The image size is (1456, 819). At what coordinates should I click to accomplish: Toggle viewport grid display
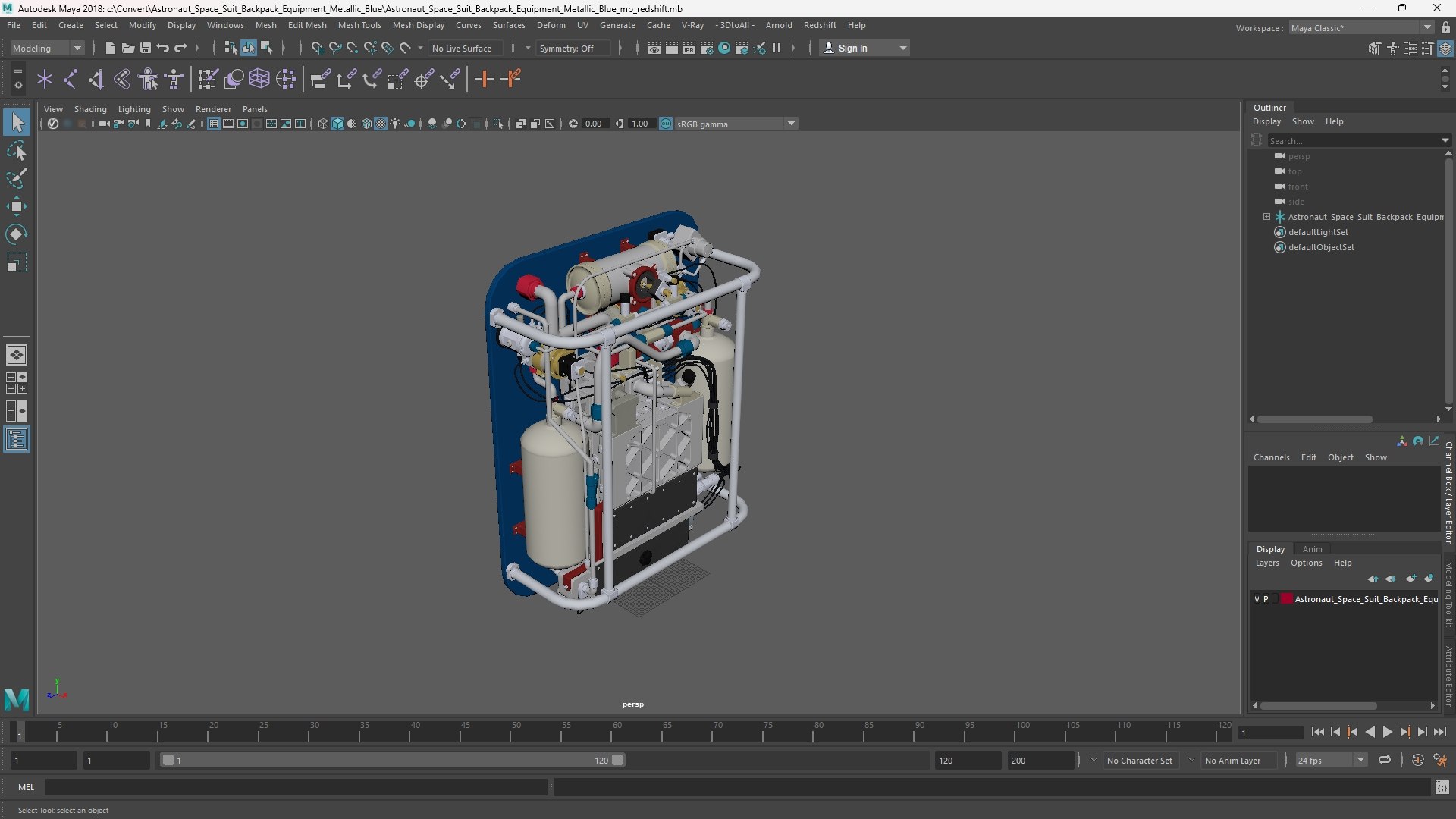[214, 124]
